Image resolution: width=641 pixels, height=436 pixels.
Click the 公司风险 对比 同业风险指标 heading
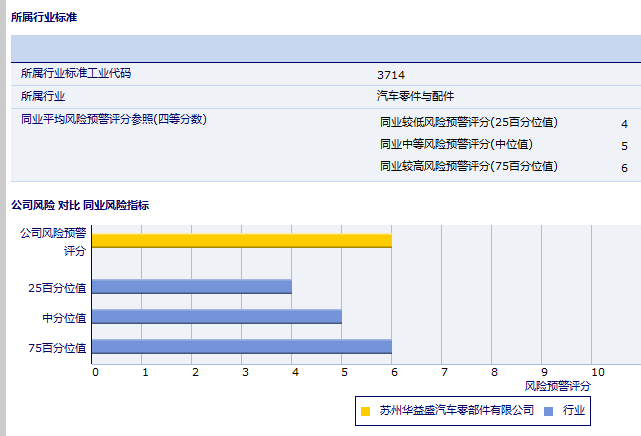tap(80, 205)
